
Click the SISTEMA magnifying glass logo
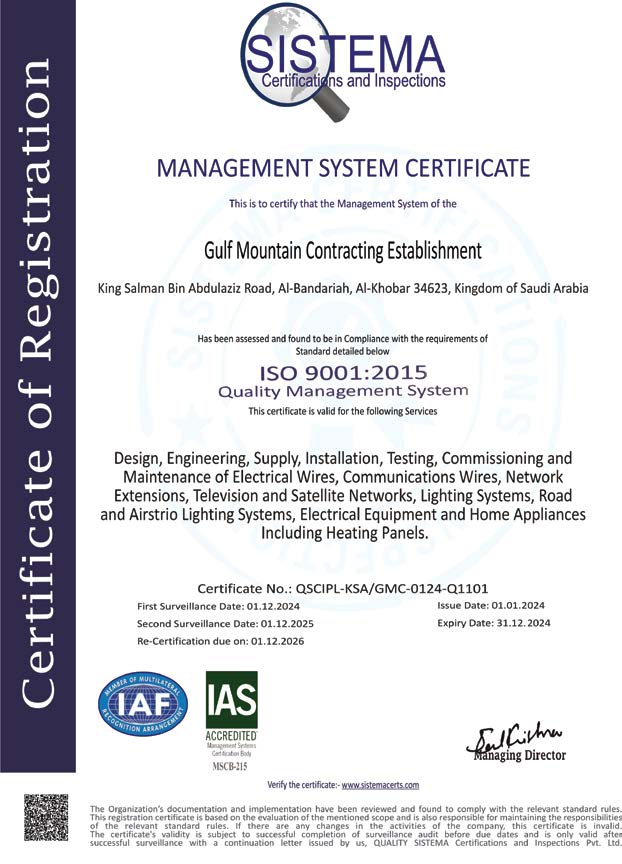point(343,61)
